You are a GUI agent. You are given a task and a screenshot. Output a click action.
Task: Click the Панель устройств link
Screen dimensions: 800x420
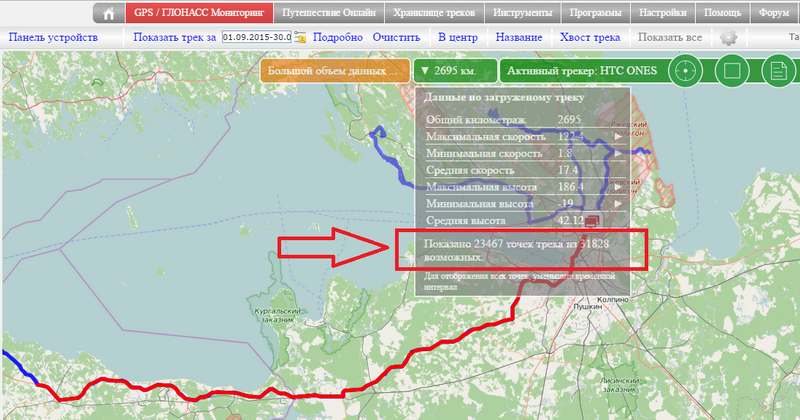pos(53,37)
